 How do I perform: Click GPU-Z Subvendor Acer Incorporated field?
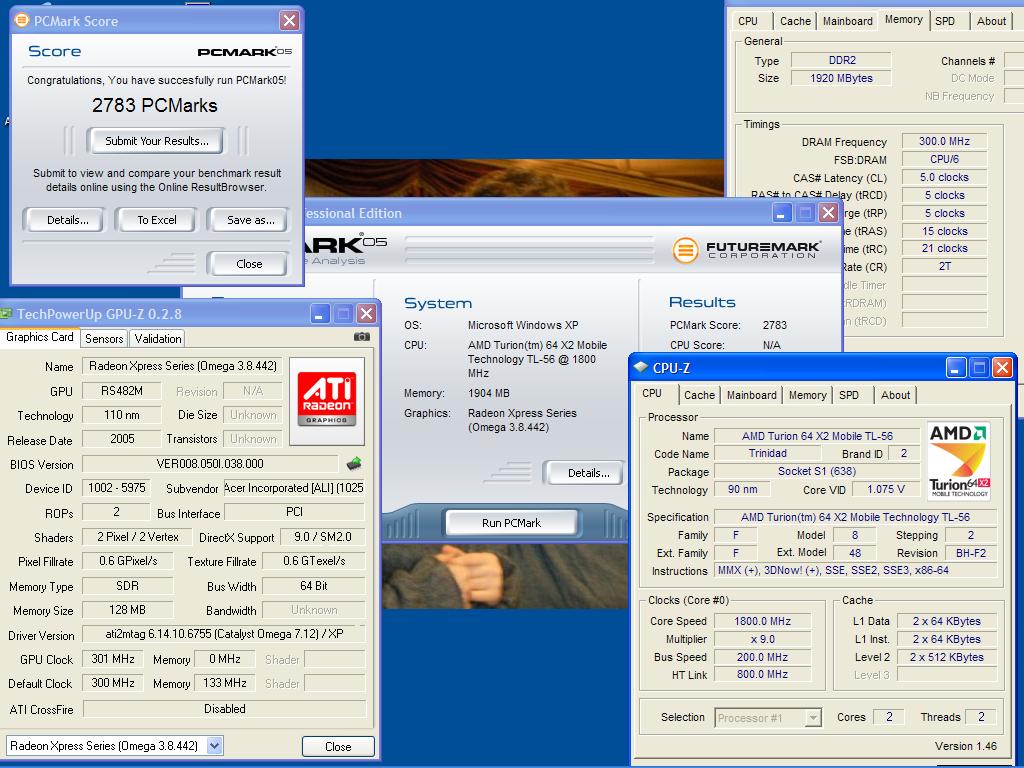tap(294, 488)
